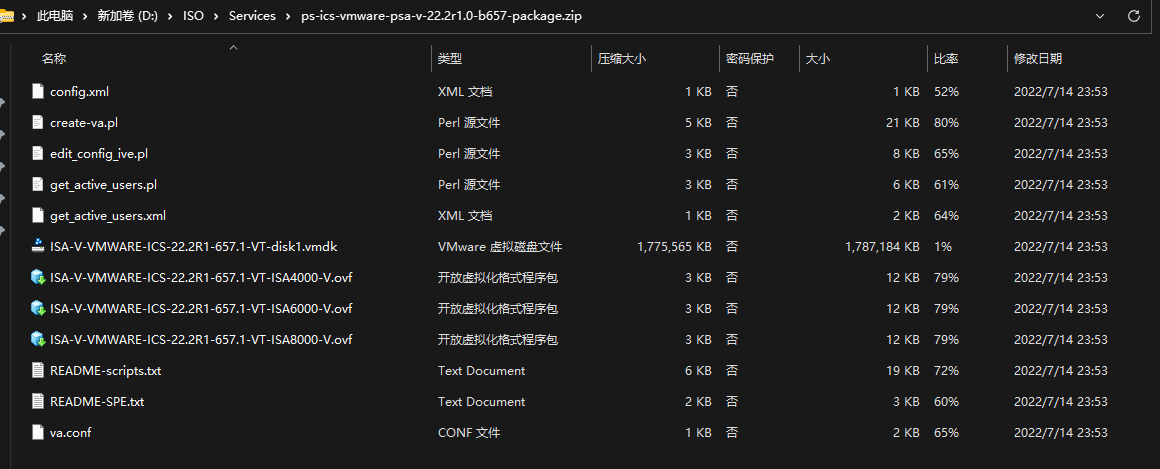Click the 1% ratio of the vmdk
Viewport: 1160px width, 469px height.
click(x=942, y=246)
